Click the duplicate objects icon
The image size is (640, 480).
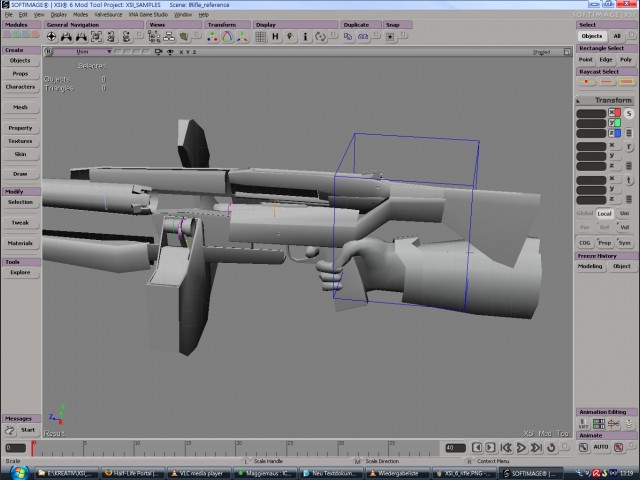click(x=348, y=37)
